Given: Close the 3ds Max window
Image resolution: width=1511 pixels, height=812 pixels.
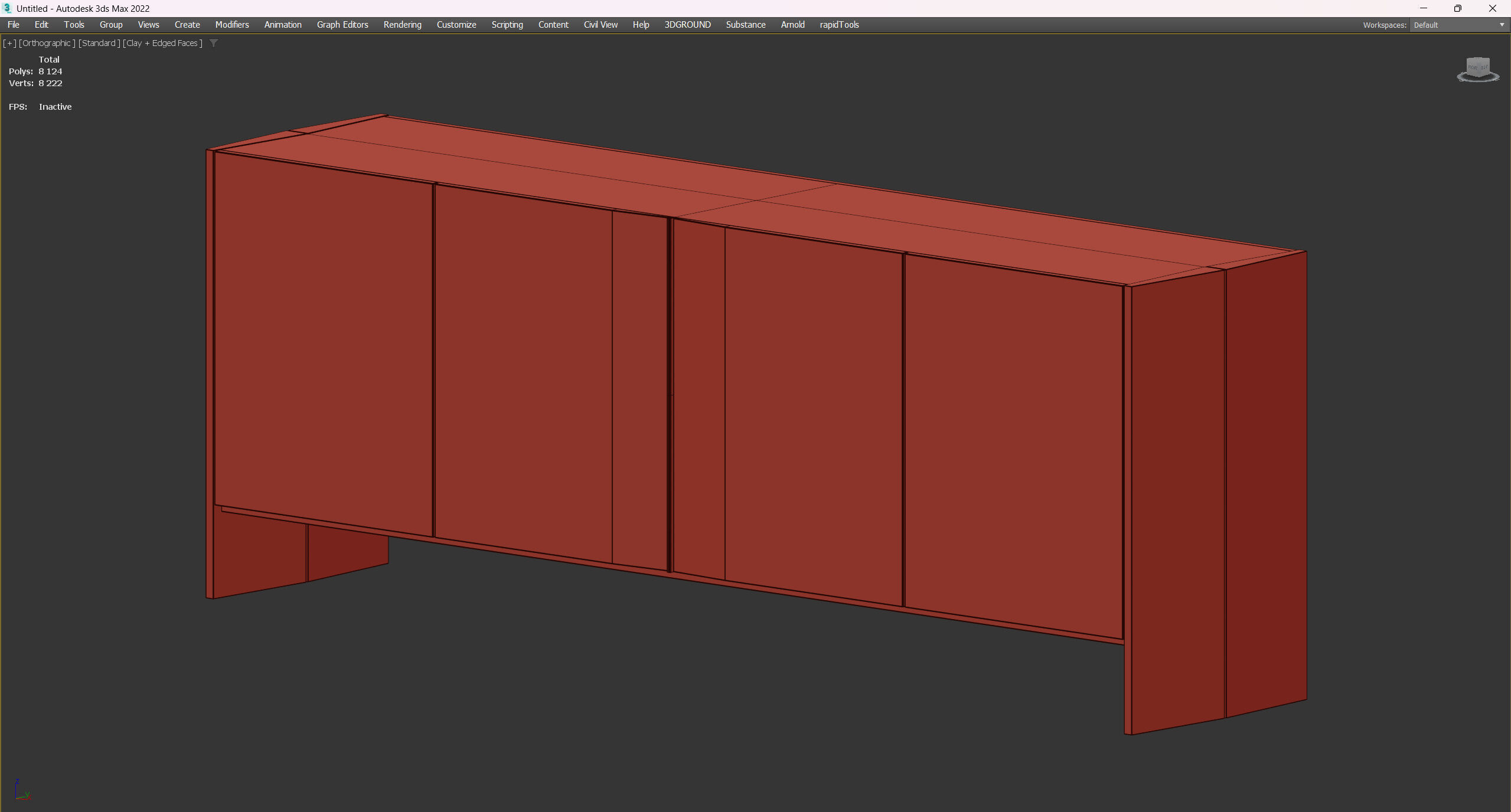Looking at the screenshot, I should click(x=1492, y=8).
